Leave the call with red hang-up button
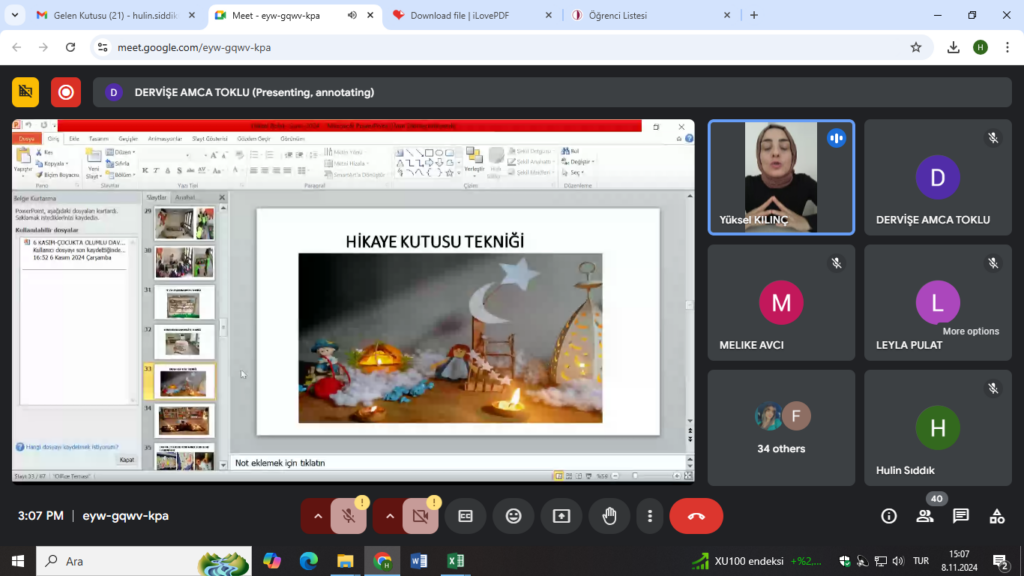1024x576 pixels. (x=696, y=516)
